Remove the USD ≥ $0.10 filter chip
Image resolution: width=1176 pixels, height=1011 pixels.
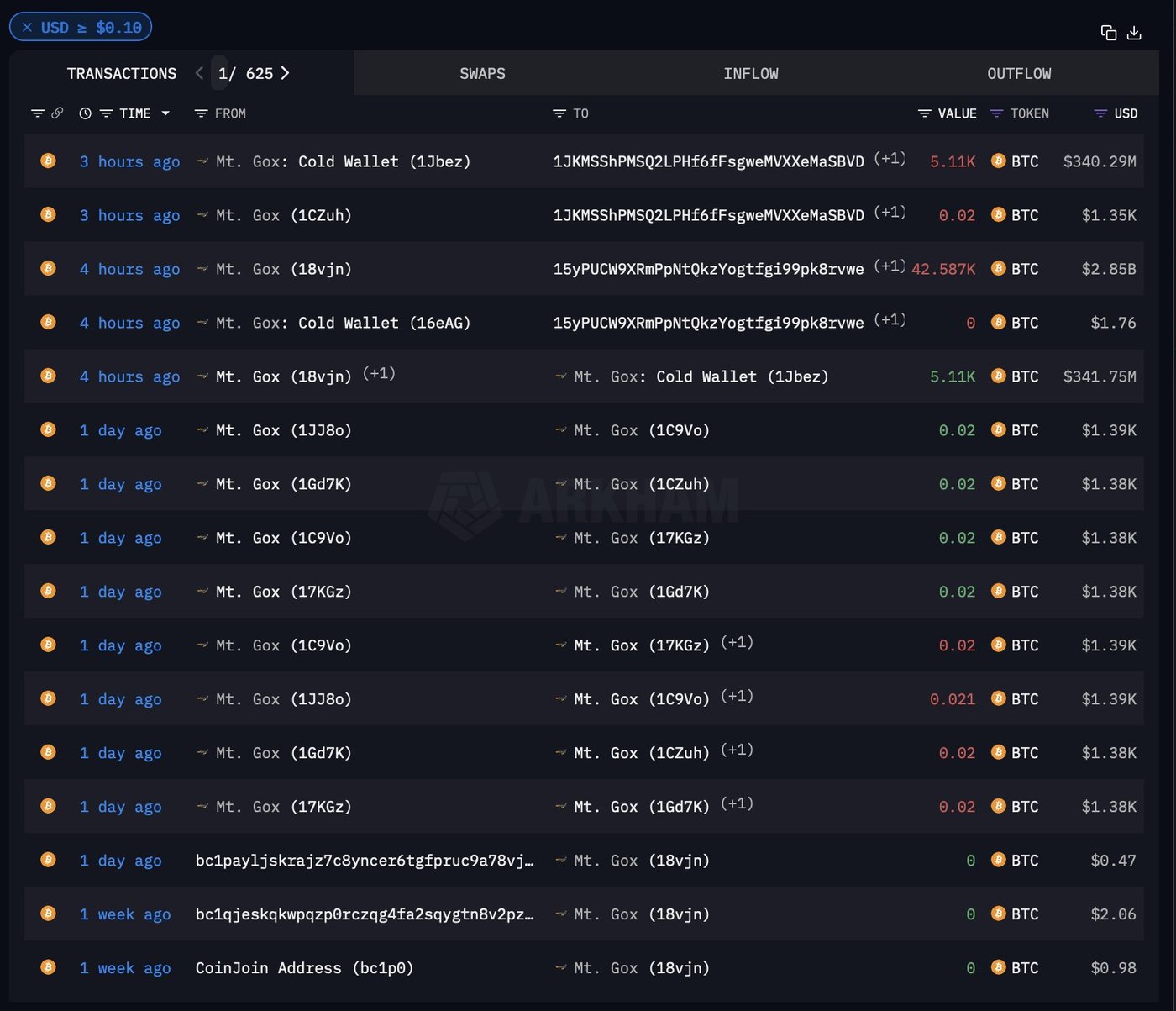[x=28, y=28]
